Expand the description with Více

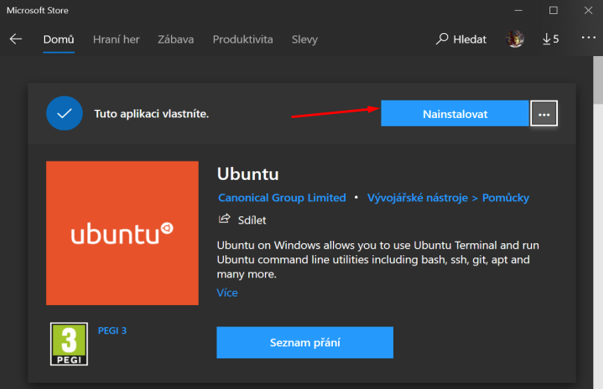227,293
